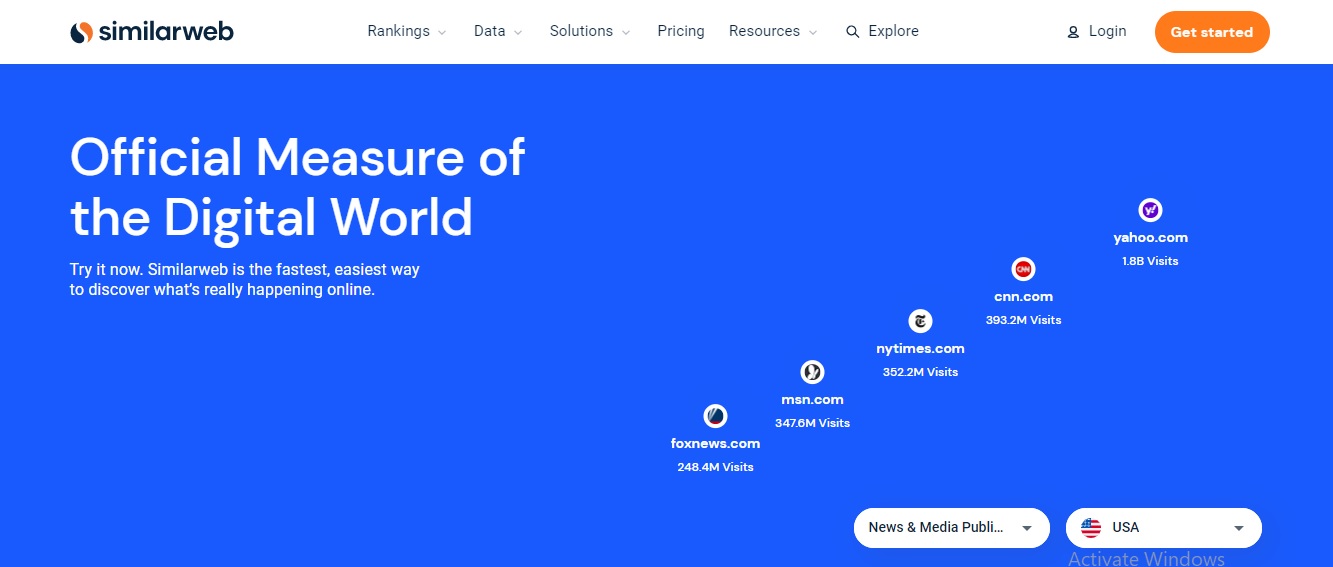Click the 1.8B Visits text
This screenshot has height=567, width=1333.
click(x=1150, y=261)
